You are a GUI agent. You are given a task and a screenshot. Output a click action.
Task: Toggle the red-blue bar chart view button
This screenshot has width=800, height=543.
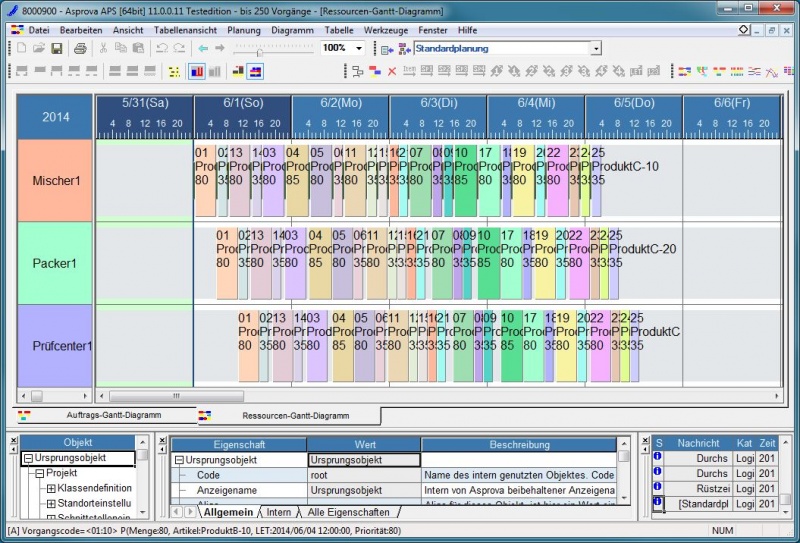click(196, 72)
